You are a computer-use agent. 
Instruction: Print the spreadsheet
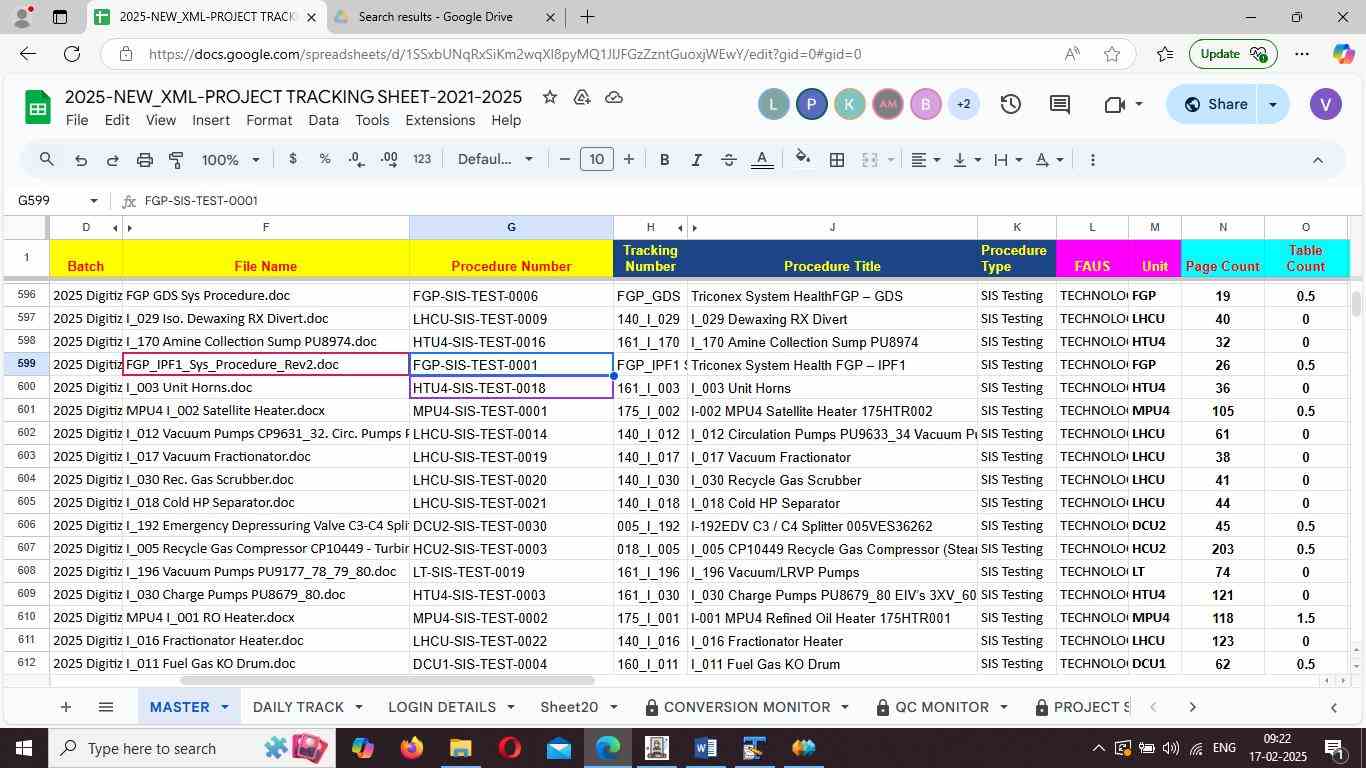144,159
